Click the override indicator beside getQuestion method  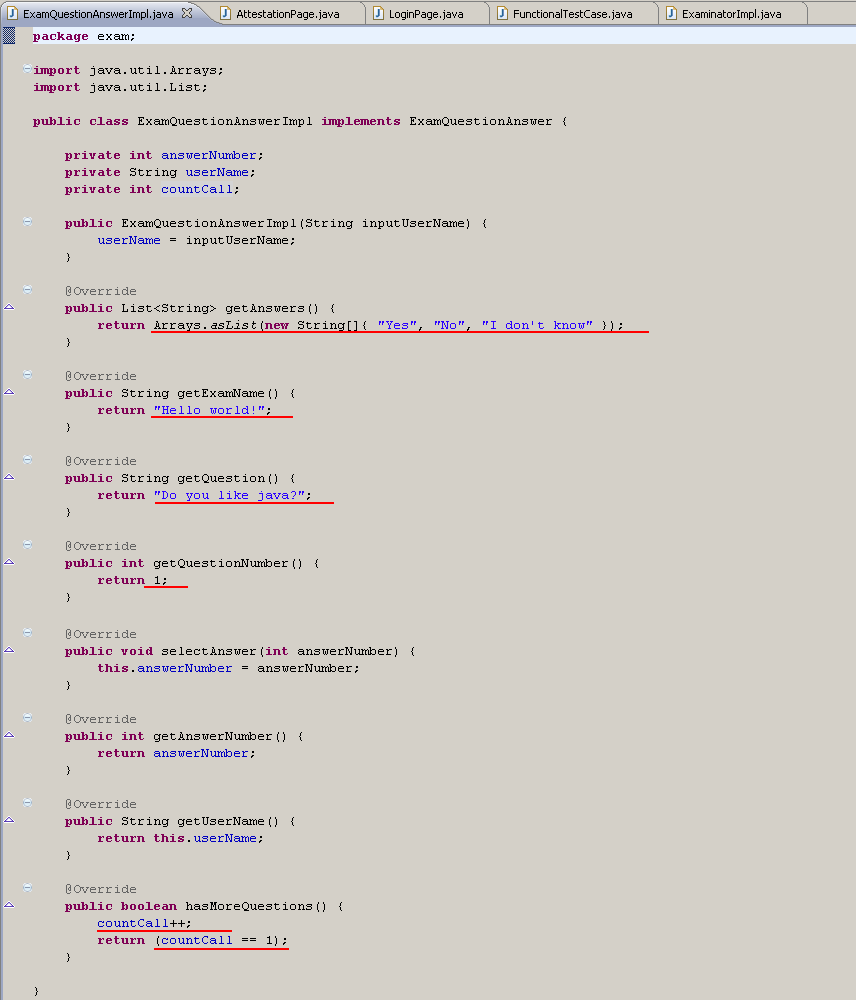tap(9, 478)
